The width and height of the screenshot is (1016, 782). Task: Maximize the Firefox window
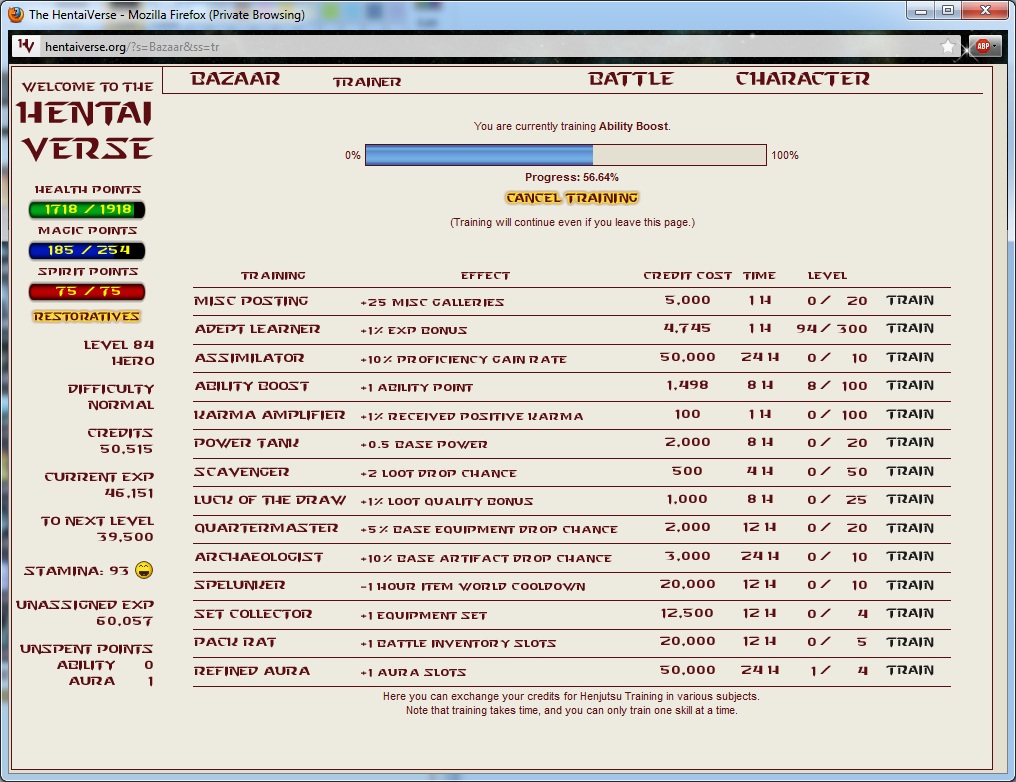tap(948, 11)
